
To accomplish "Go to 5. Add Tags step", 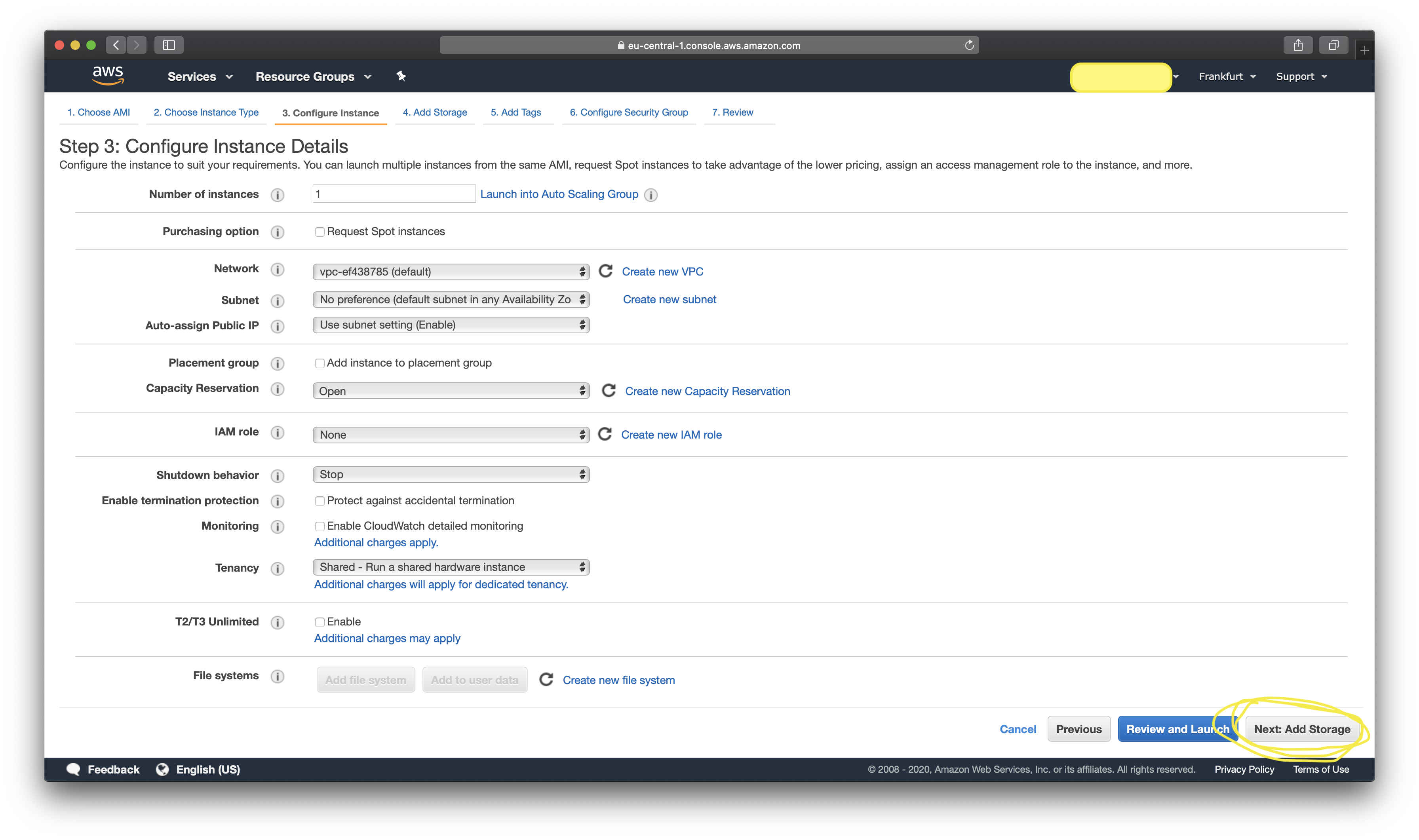I will (x=515, y=112).
